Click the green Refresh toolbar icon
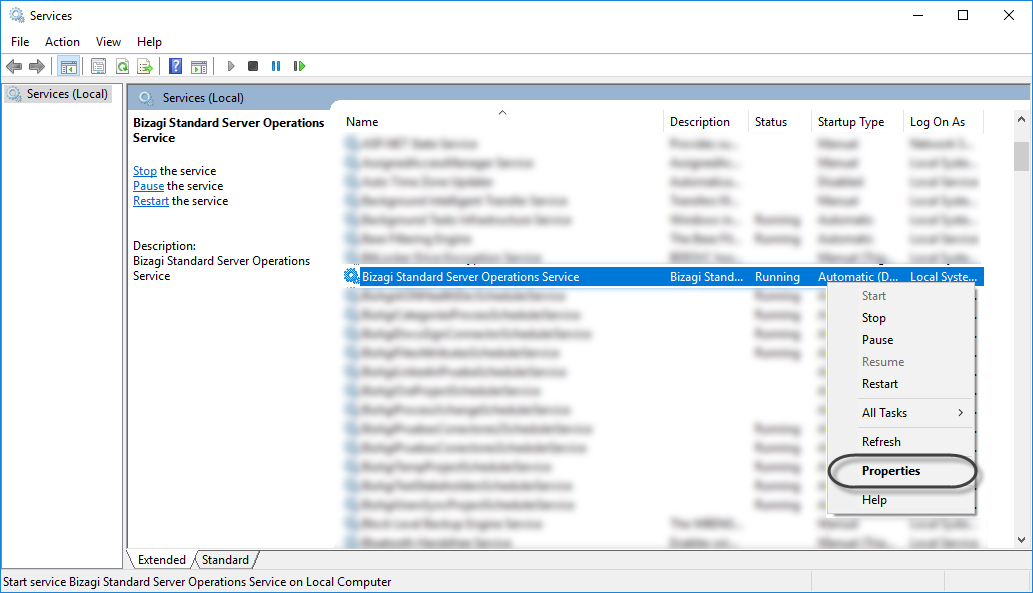Viewport: 1033px width, 593px height. pos(122,66)
